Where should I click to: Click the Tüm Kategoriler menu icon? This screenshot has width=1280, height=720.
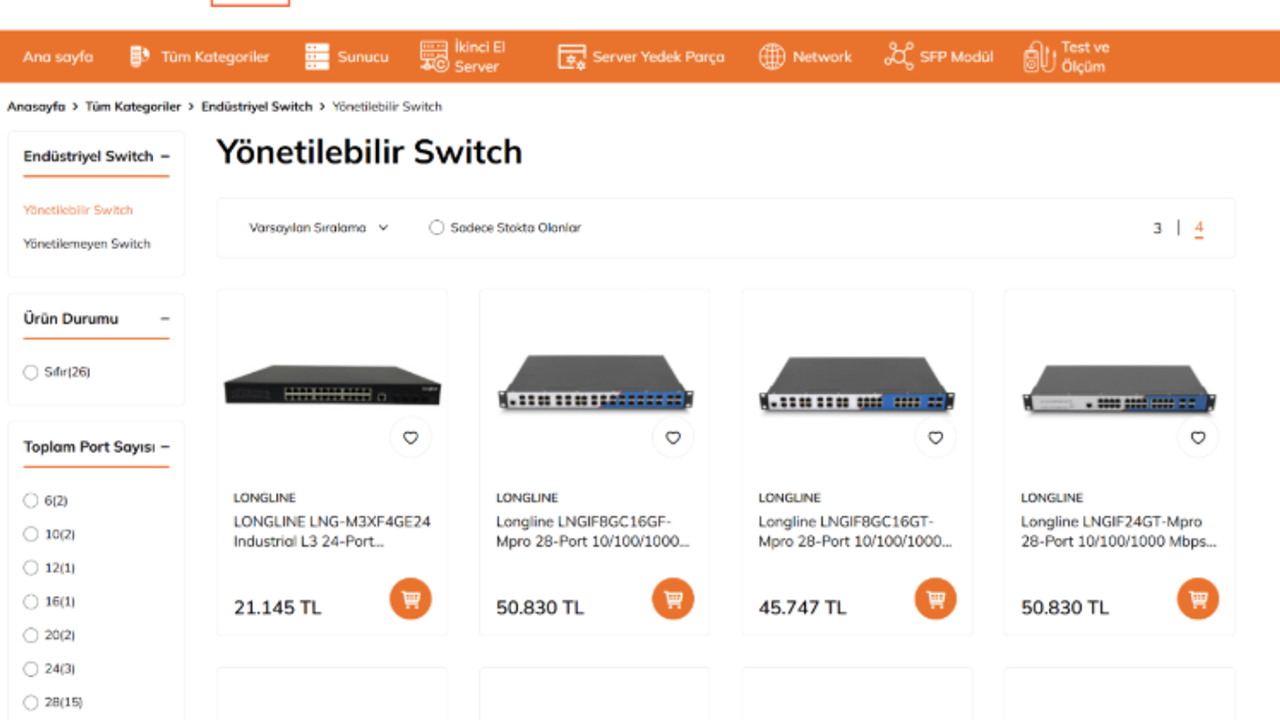click(140, 57)
